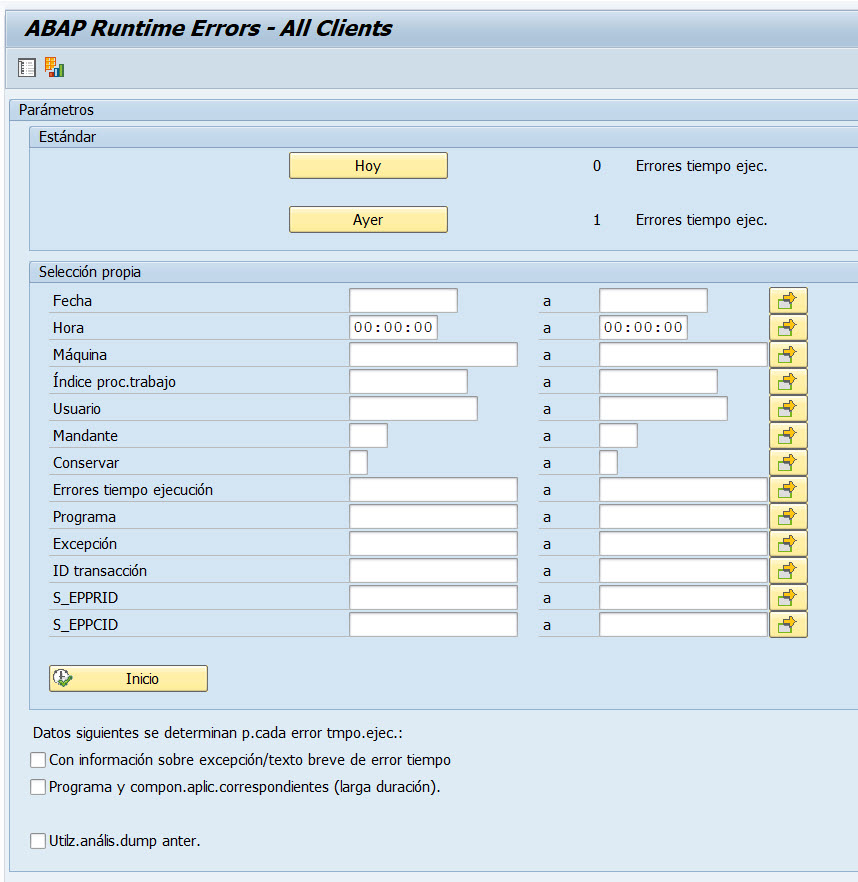Screen dimensions: 858x882
Task: Click the list overview icon in the toolbar
Action: (x=27, y=68)
